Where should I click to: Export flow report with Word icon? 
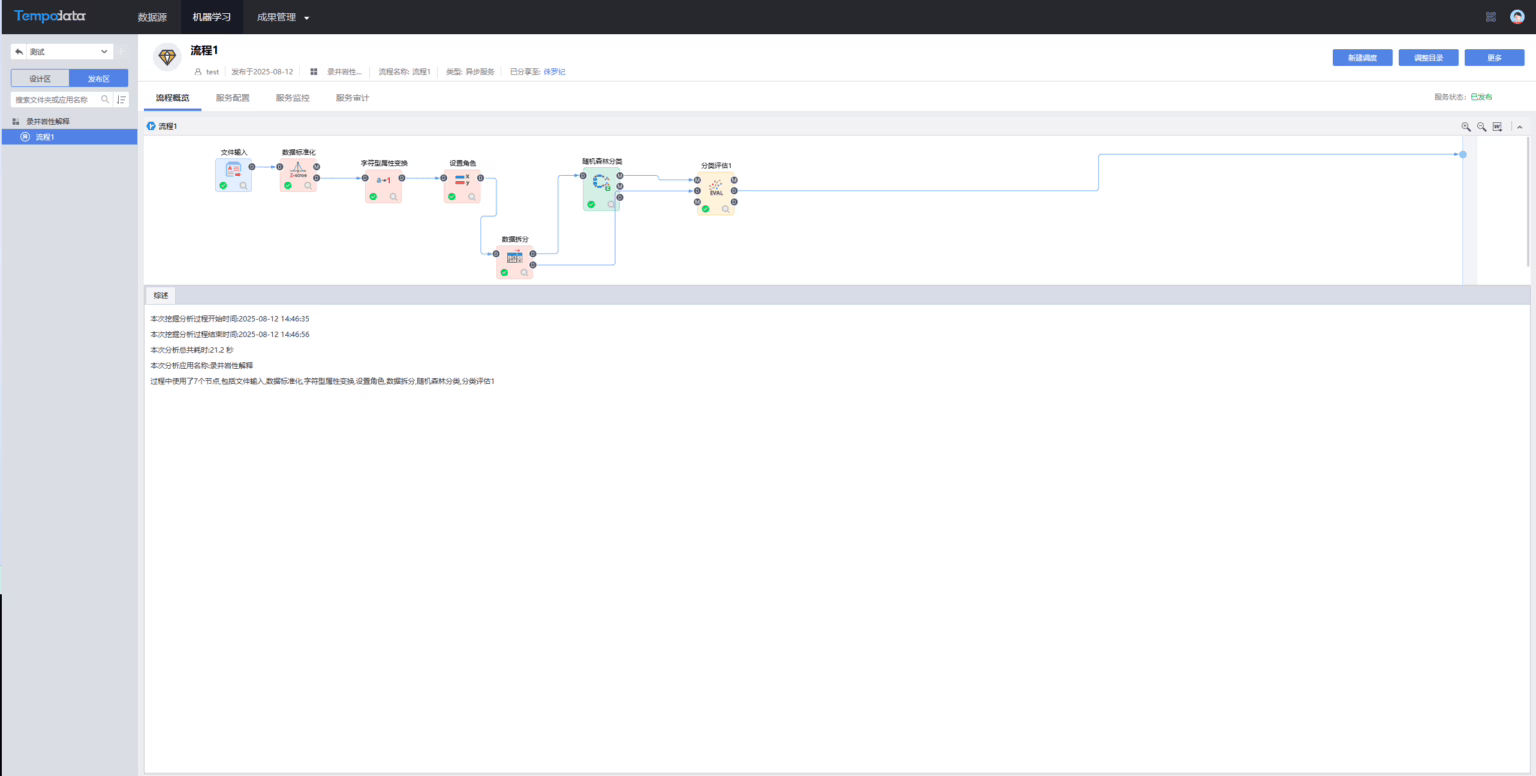tap(1497, 127)
